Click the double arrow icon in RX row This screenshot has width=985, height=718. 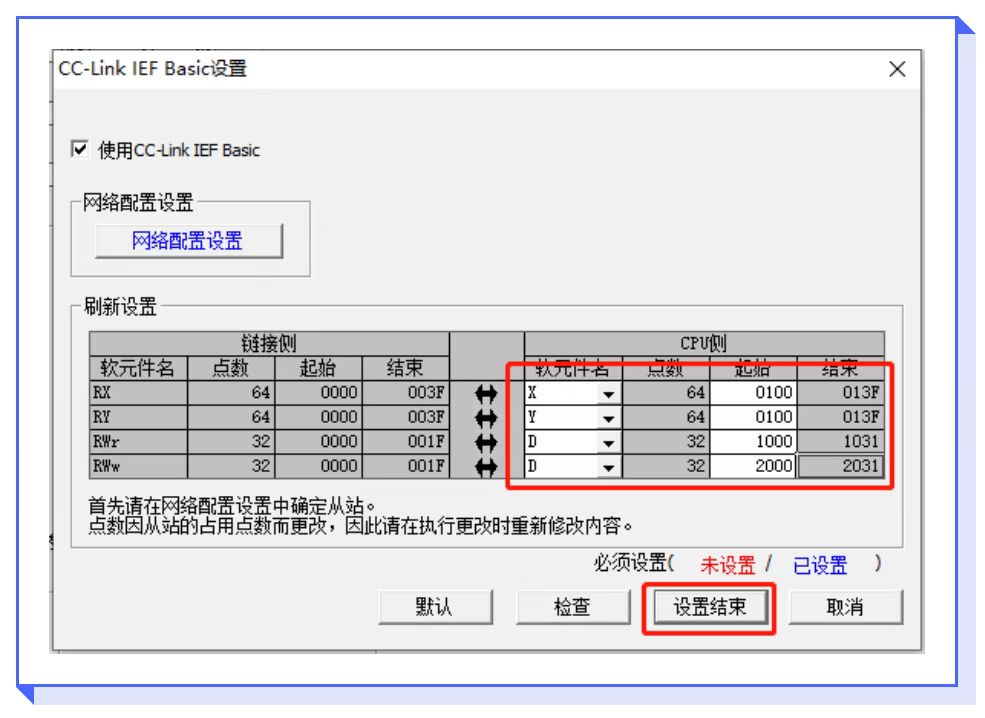[486, 394]
